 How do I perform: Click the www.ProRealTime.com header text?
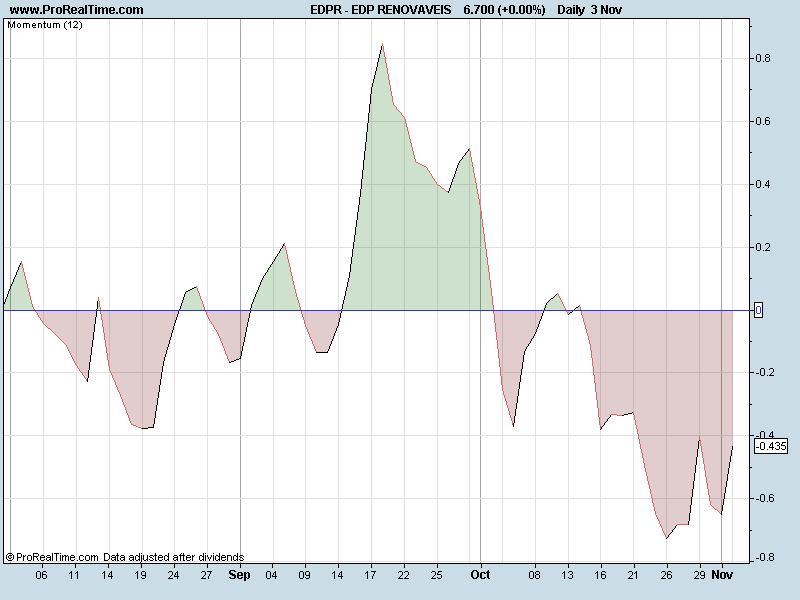tap(77, 10)
